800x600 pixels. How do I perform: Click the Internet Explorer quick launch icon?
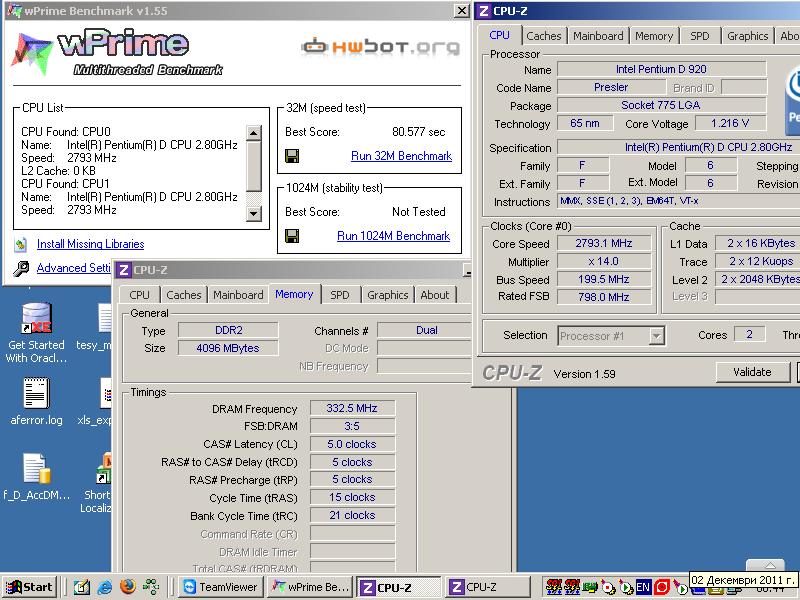pyautogui.click(x=105, y=587)
